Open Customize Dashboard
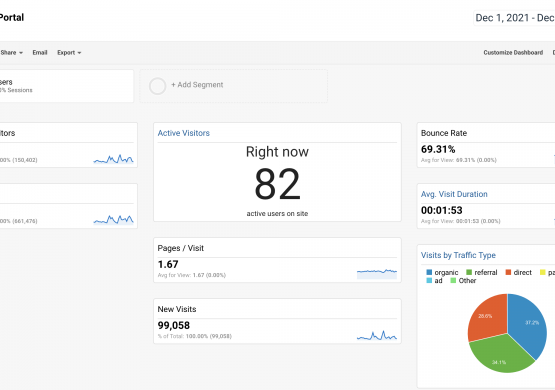The height and width of the screenshot is (390, 555). (513, 52)
